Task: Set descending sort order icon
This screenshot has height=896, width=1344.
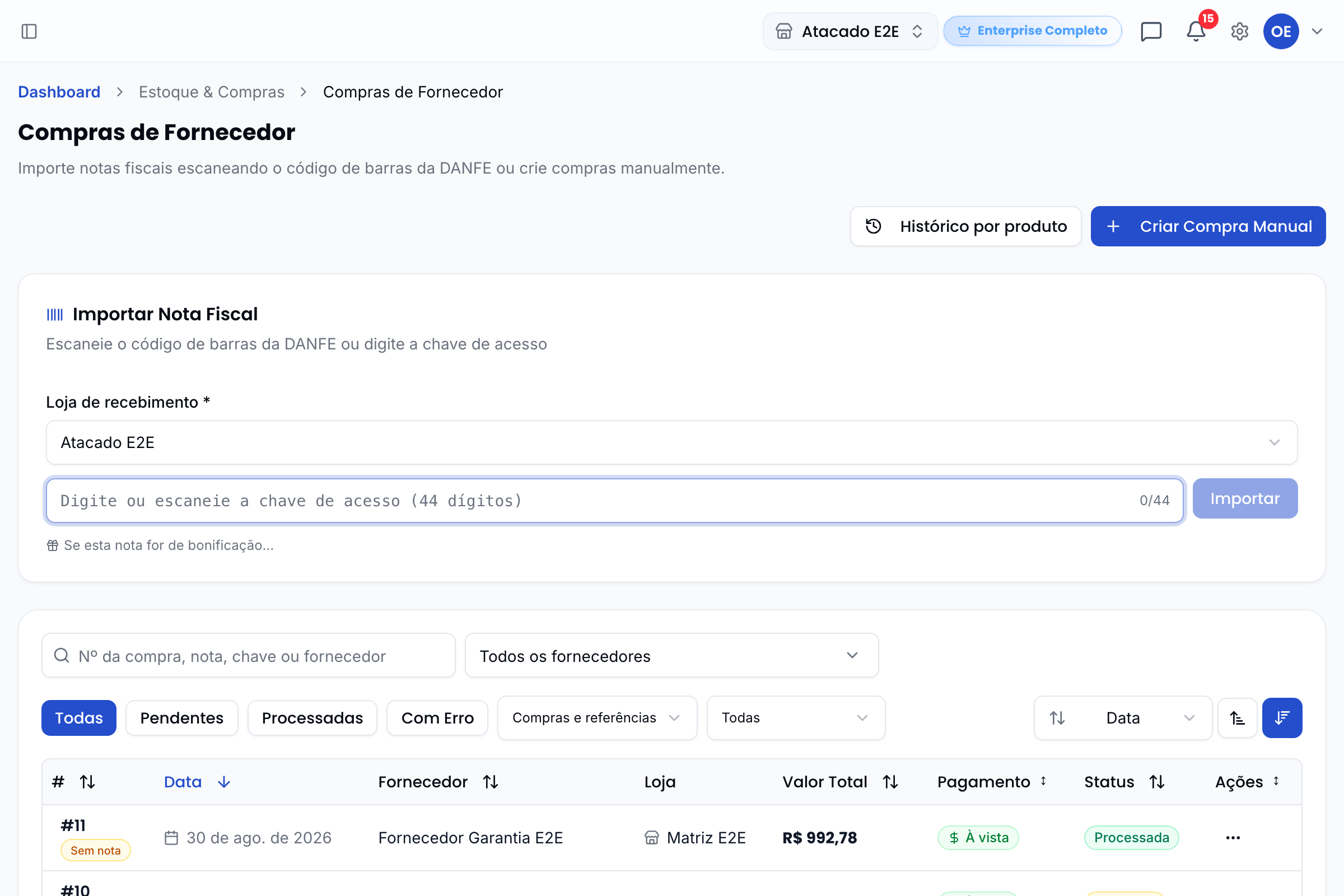Action: tap(1282, 718)
